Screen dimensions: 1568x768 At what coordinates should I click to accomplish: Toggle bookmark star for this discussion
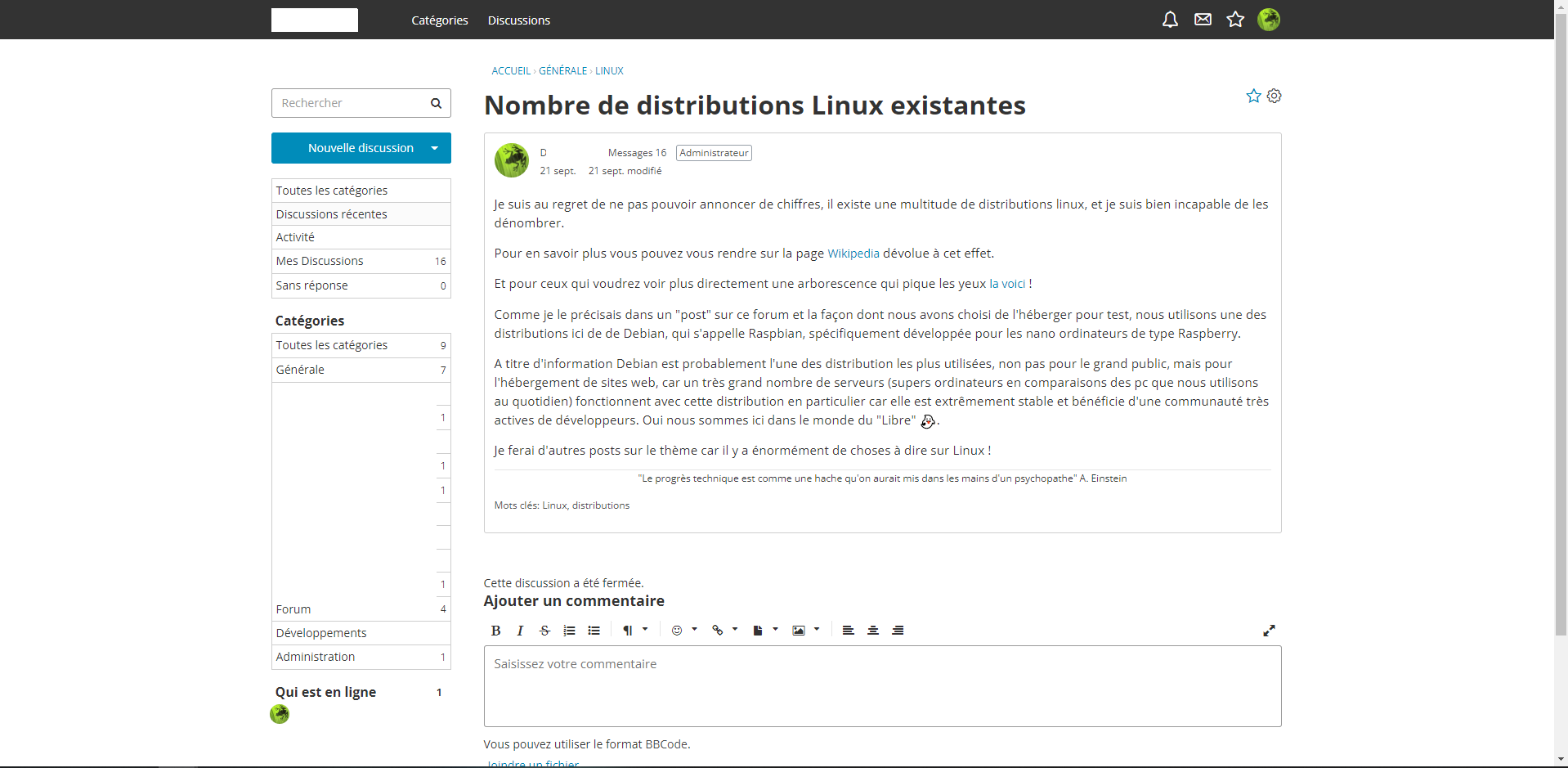1253,97
